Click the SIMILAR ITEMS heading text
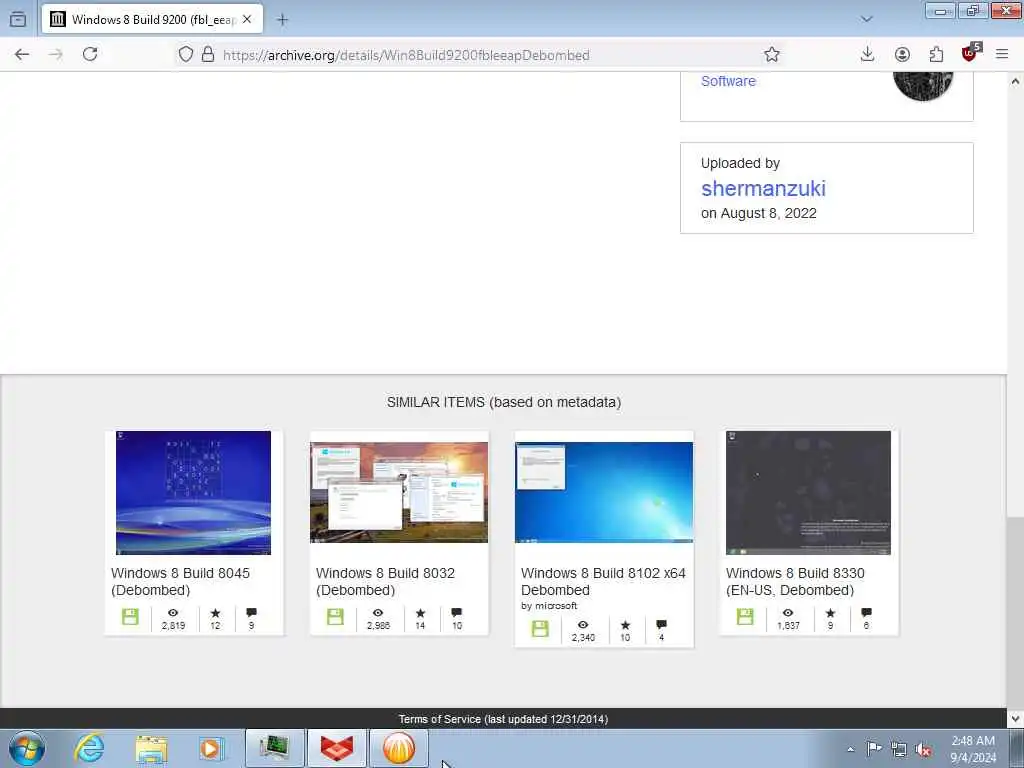Image resolution: width=1024 pixels, height=768 pixels. pos(504,402)
